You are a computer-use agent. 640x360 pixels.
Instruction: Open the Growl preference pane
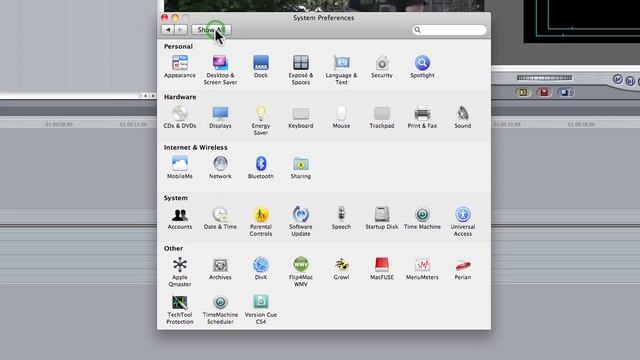[341, 269]
